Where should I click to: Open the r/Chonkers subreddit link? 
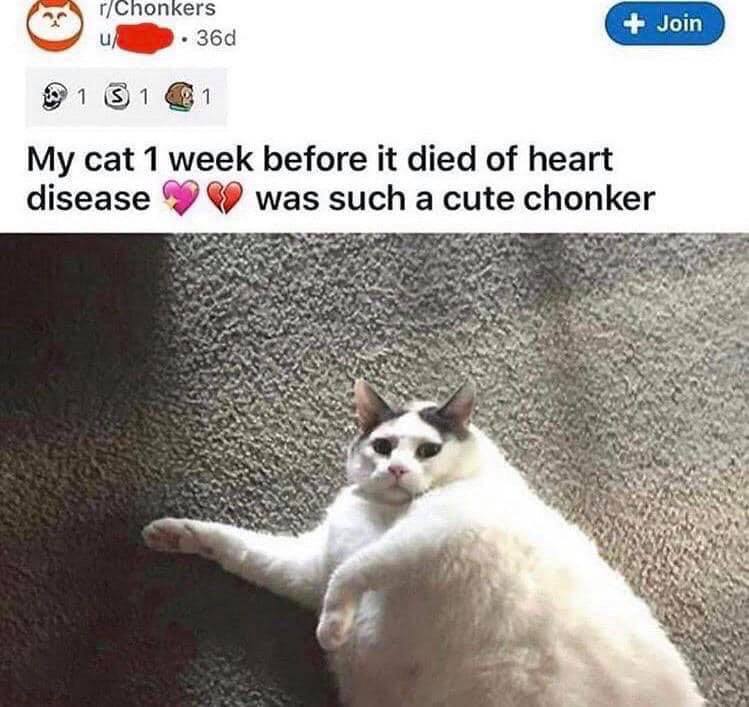point(157,8)
